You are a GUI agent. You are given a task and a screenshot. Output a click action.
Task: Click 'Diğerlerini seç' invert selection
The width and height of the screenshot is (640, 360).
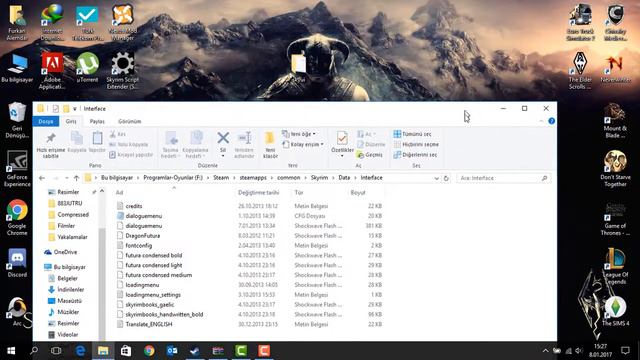click(415, 155)
